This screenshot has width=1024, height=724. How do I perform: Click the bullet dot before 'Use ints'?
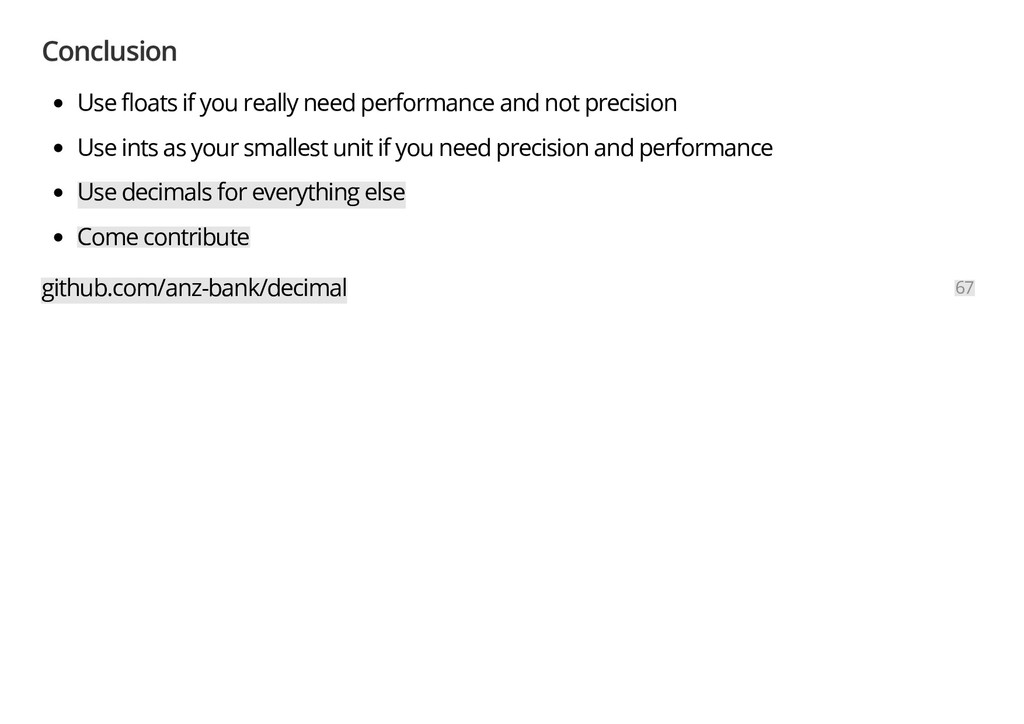pos(59,149)
